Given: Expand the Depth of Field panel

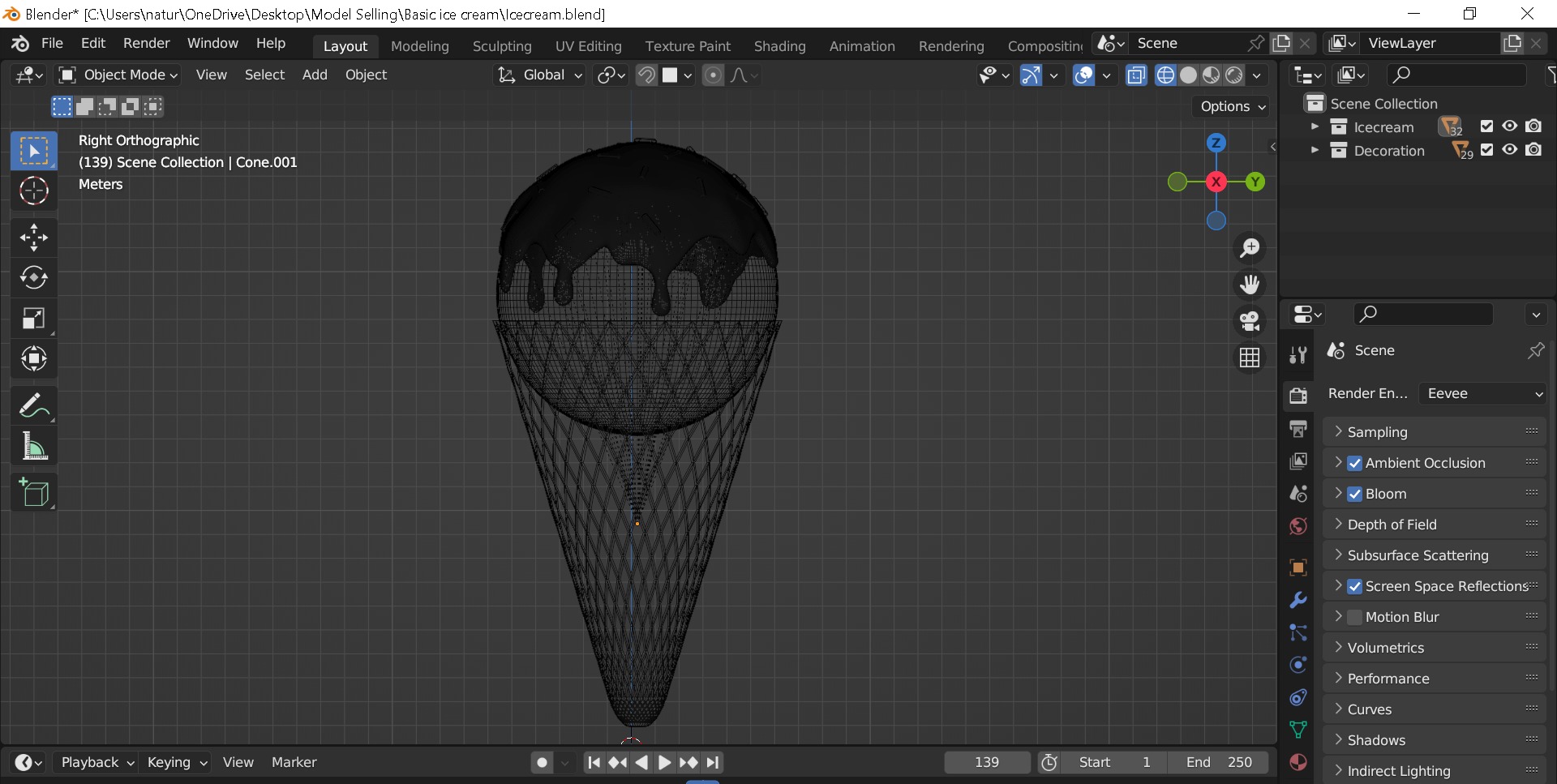Looking at the screenshot, I should (1435, 525).
